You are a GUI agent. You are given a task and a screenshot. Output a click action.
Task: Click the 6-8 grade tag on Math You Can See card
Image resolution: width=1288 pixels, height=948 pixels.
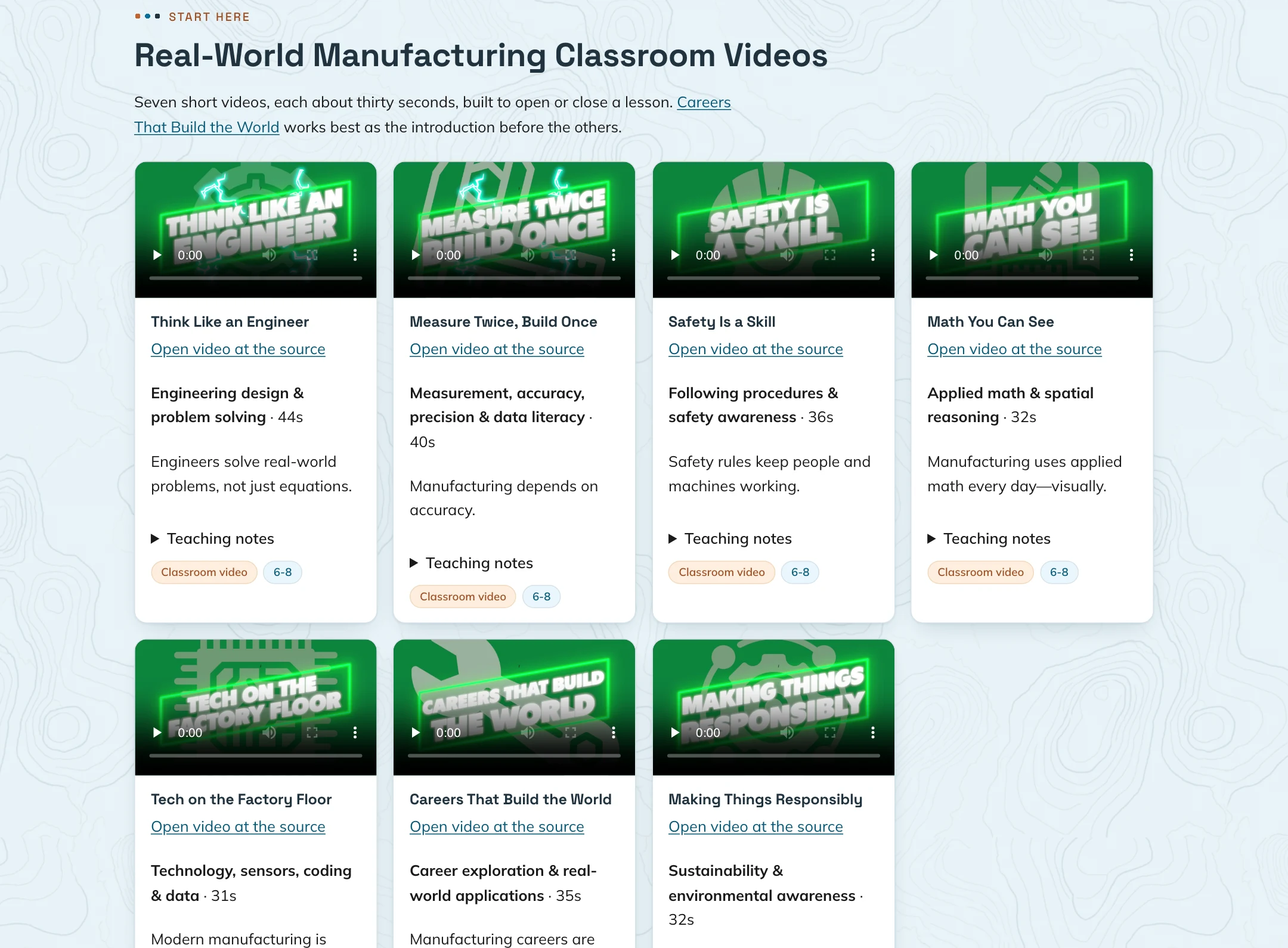pos(1059,572)
